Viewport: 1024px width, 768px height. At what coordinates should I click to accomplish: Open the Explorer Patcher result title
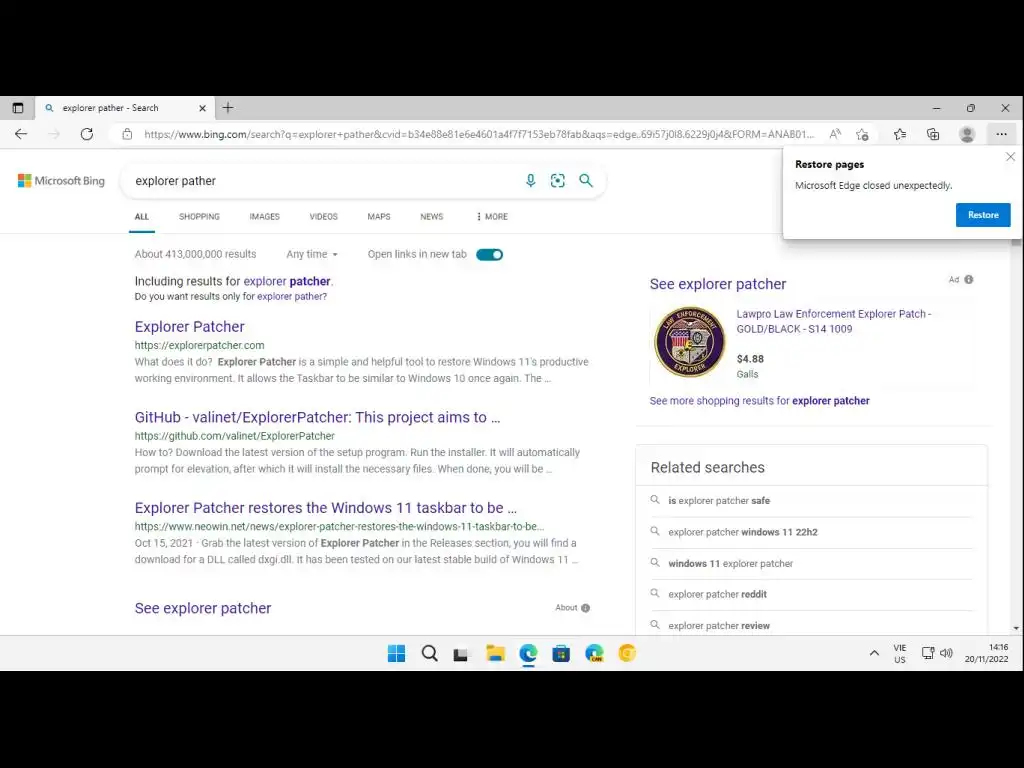189,327
